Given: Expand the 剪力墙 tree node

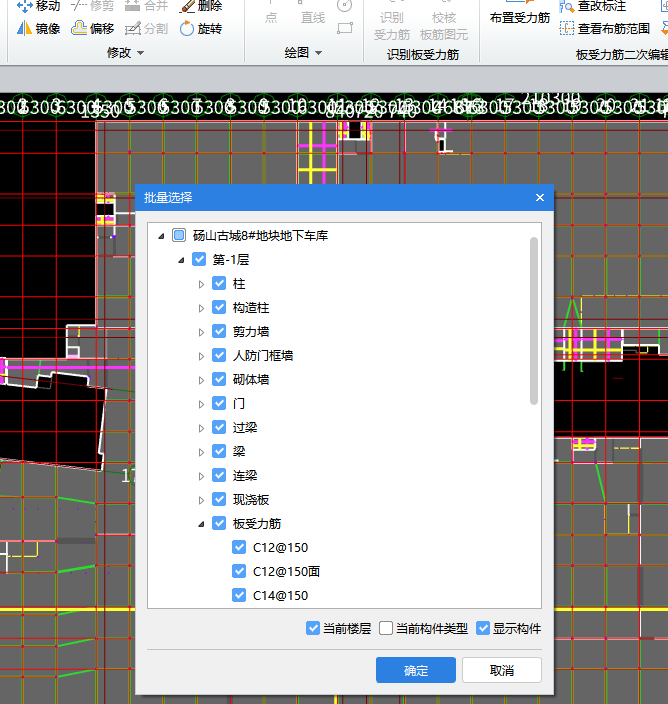Looking at the screenshot, I should coord(201,332).
